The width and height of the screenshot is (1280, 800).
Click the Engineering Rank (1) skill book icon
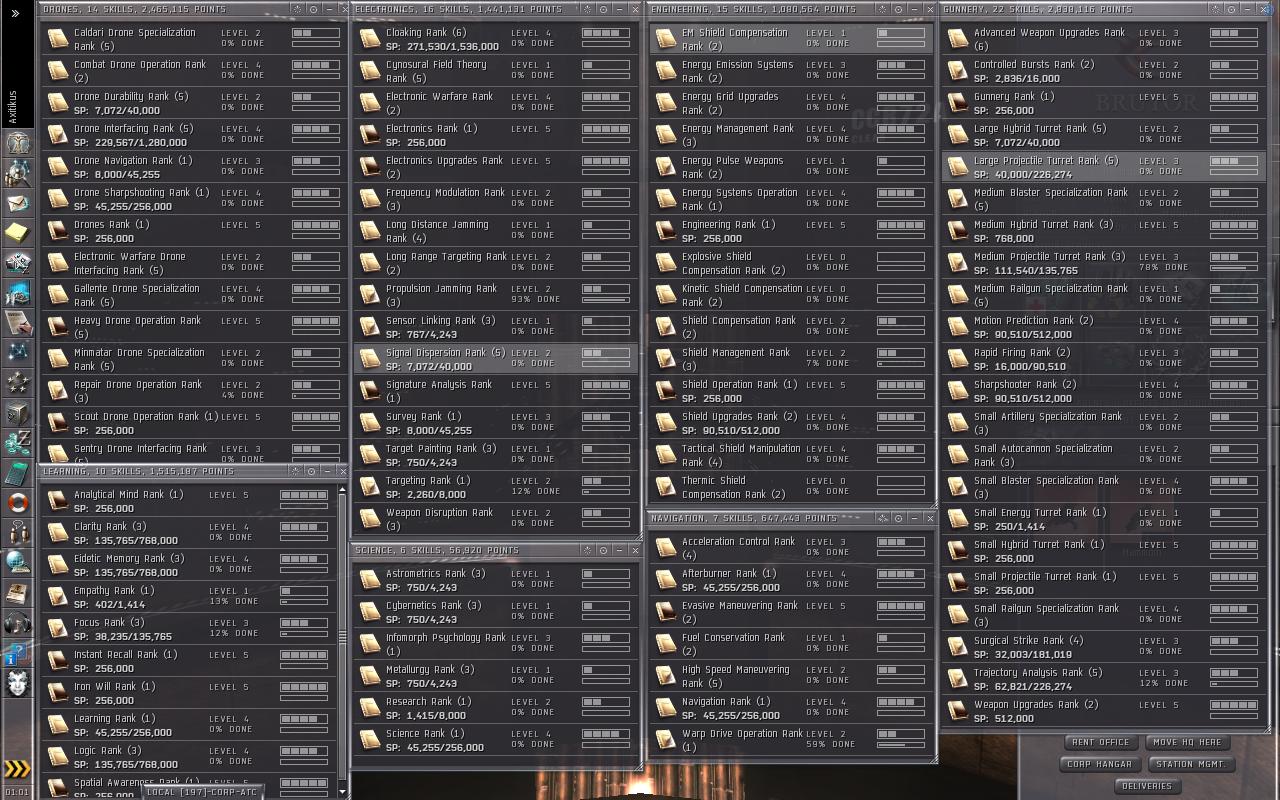(x=666, y=231)
